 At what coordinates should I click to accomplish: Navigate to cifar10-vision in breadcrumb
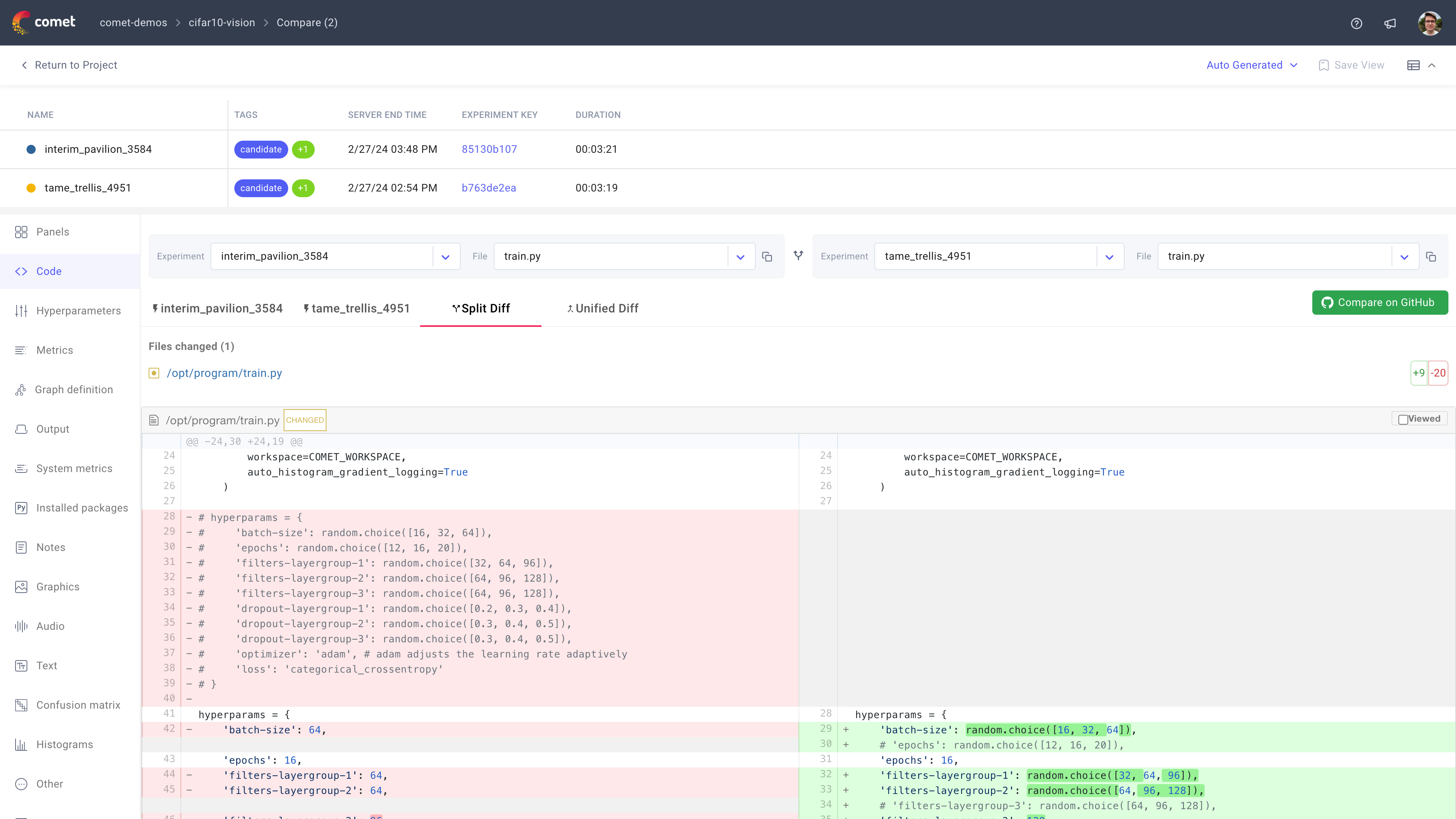(221, 23)
